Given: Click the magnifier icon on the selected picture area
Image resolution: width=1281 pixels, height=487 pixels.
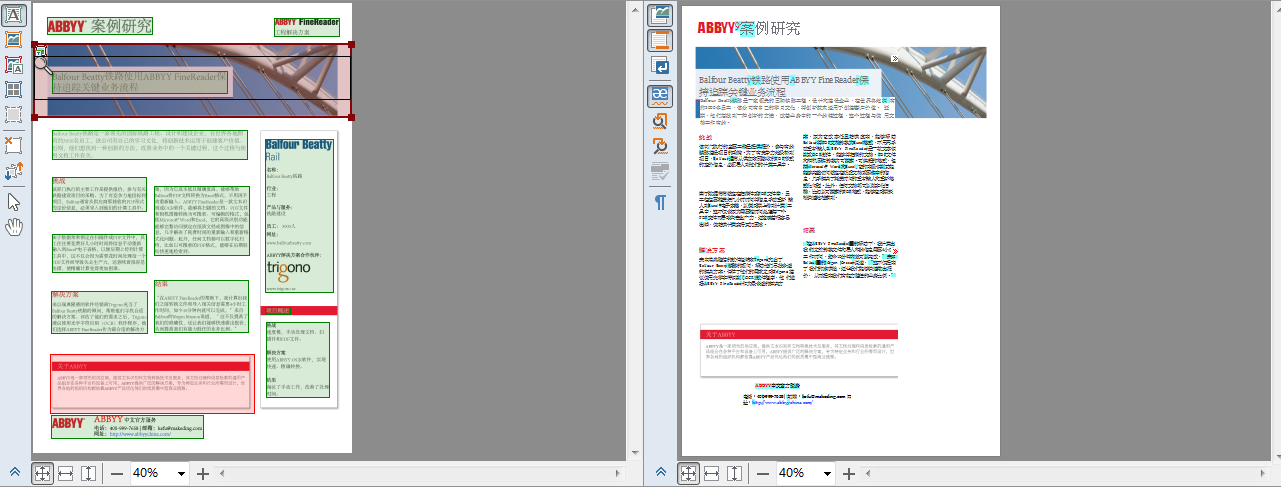Looking at the screenshot, I should [42, 64].
